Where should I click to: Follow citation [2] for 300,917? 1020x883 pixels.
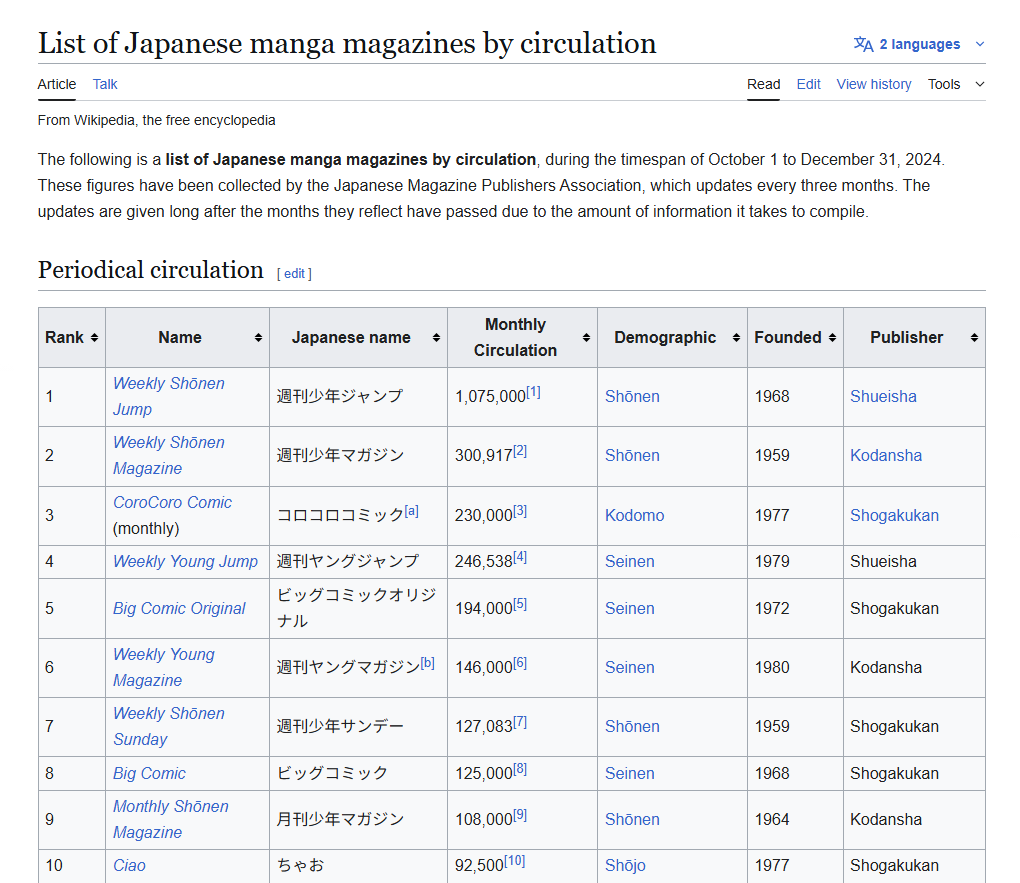point(520,451)
